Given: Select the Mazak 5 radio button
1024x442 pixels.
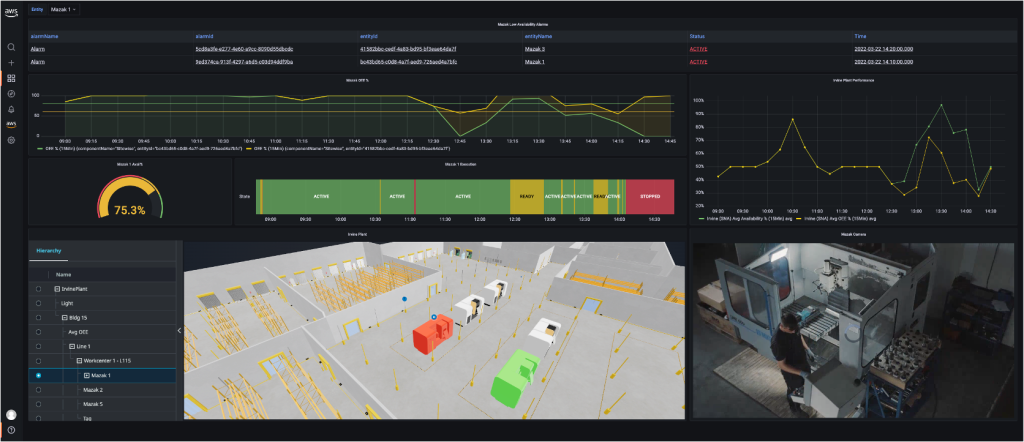Looking at the screenshot, I should [39, 404].
